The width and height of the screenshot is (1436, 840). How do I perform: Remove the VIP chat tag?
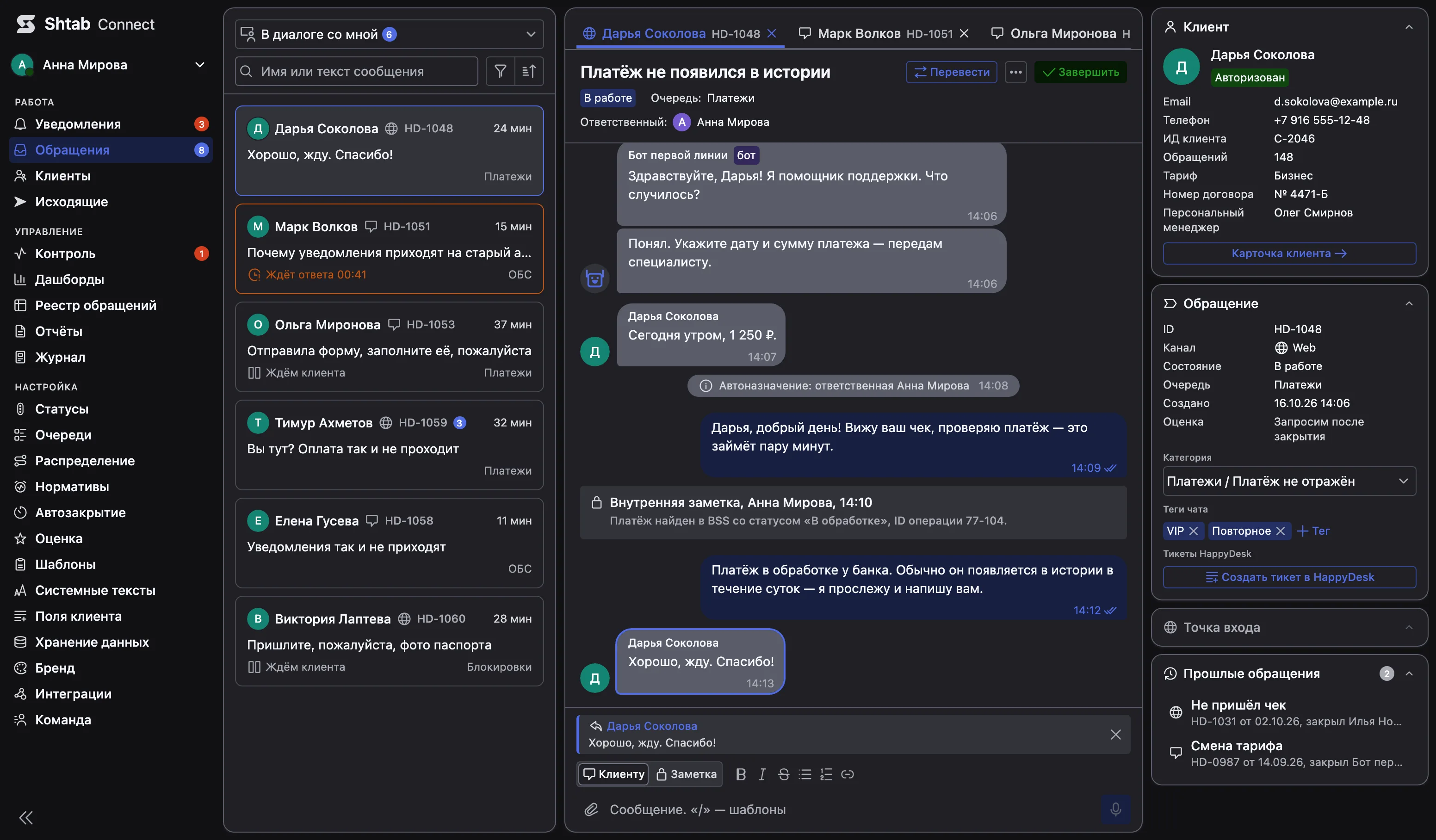coord(1194,531)
